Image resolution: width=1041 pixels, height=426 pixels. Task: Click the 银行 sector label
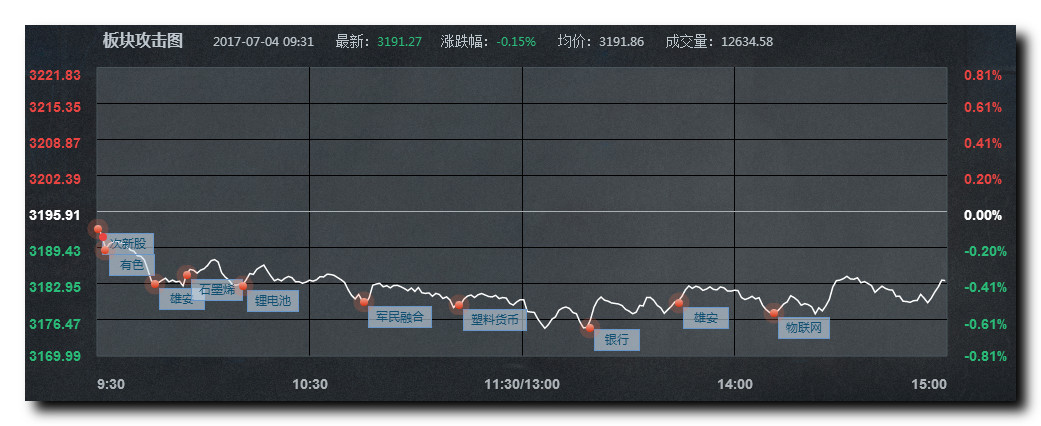(616, 340)
